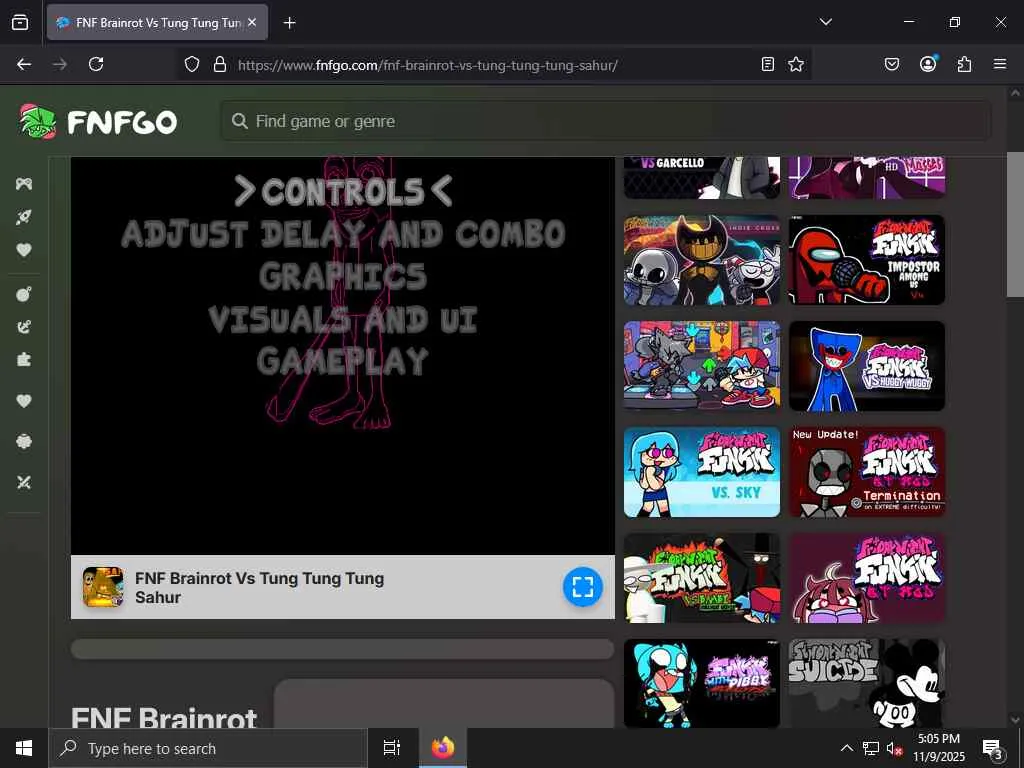1024x768 pixels.
Task: Select Adjust Delay and Combo option
Action: pyautogui.click(x=343, y=234)
